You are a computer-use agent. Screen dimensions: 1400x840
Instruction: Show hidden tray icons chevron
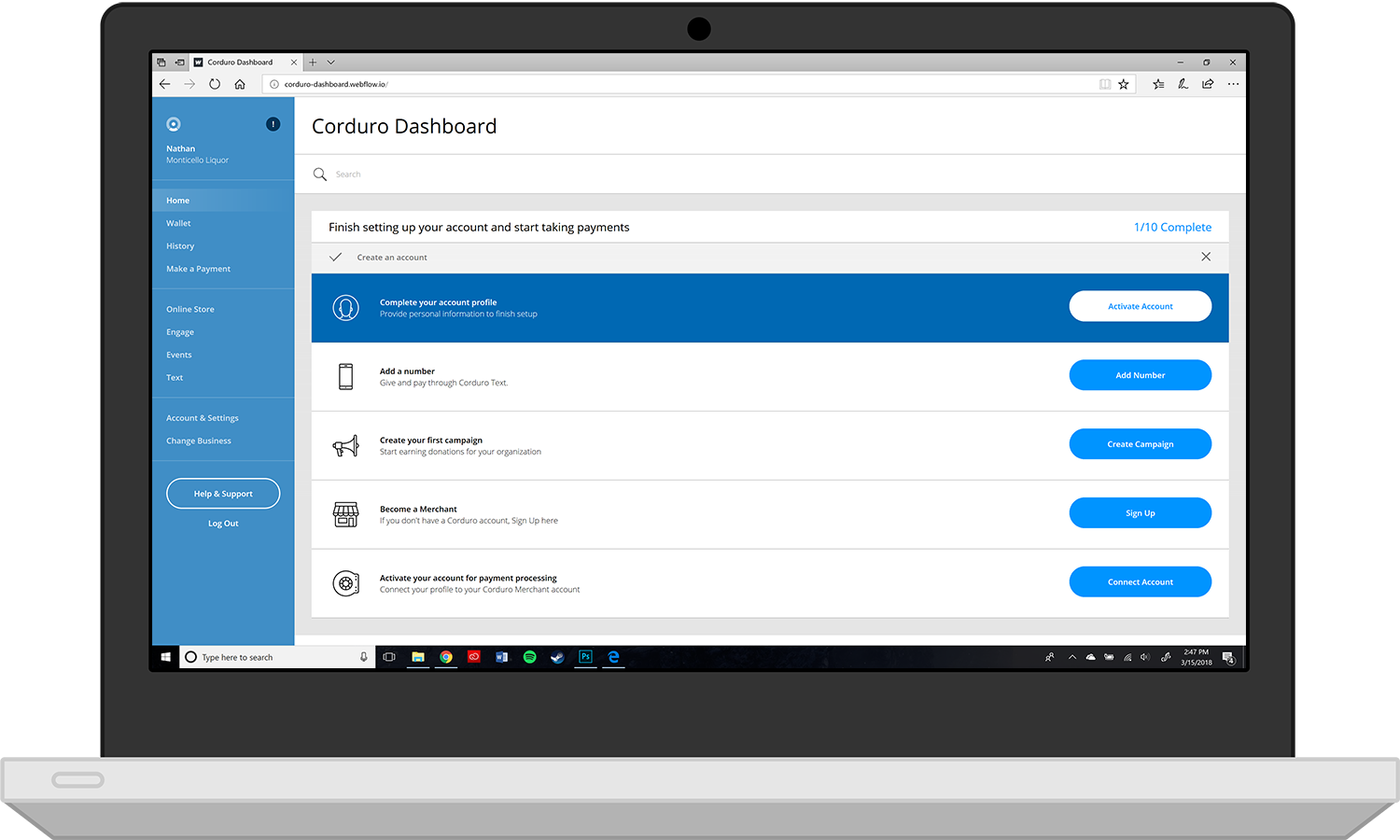pos(1071,657)
